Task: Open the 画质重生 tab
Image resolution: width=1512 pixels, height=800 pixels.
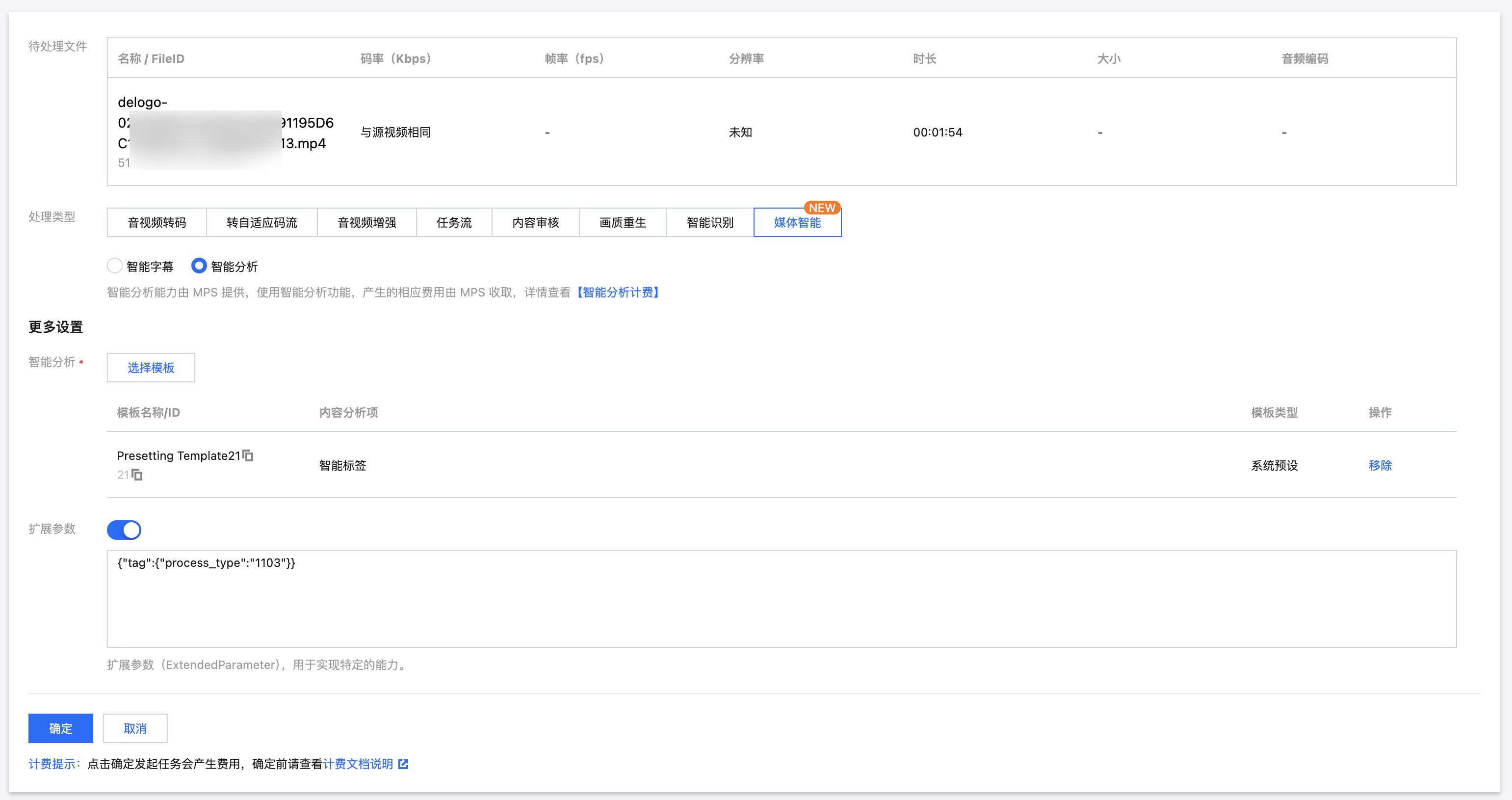Action: pos(623,223)
